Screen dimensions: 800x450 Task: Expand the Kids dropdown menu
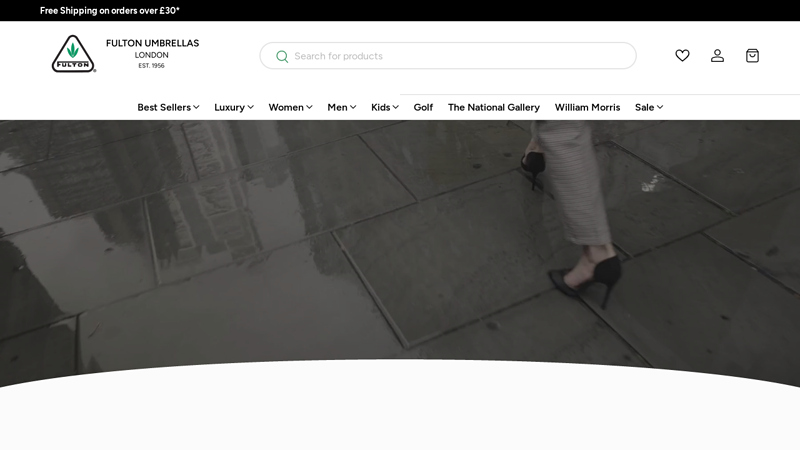[x=384, y=107]
